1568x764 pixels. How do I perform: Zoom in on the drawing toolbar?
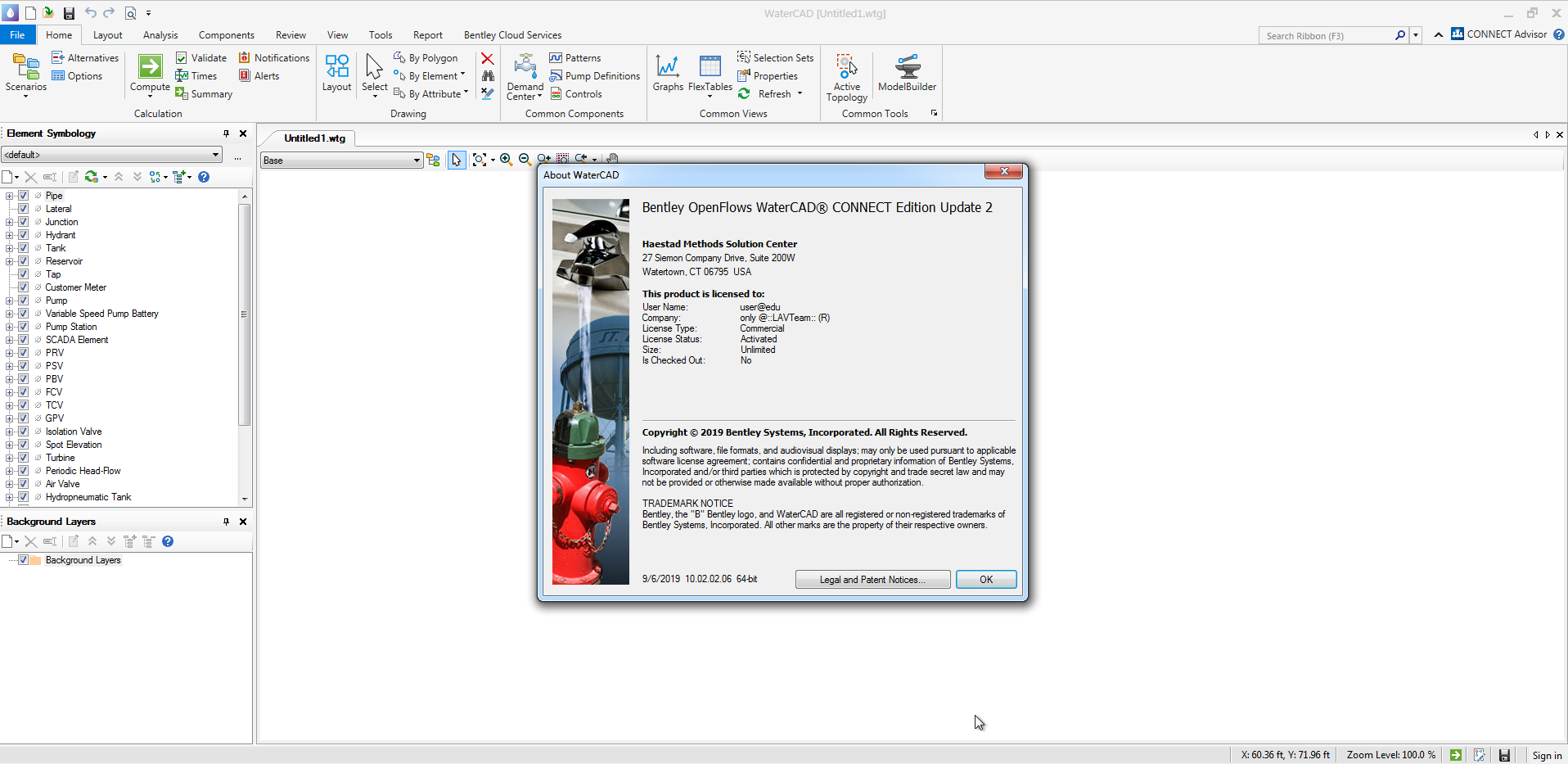pyautogui.click(x=506, y=160)
